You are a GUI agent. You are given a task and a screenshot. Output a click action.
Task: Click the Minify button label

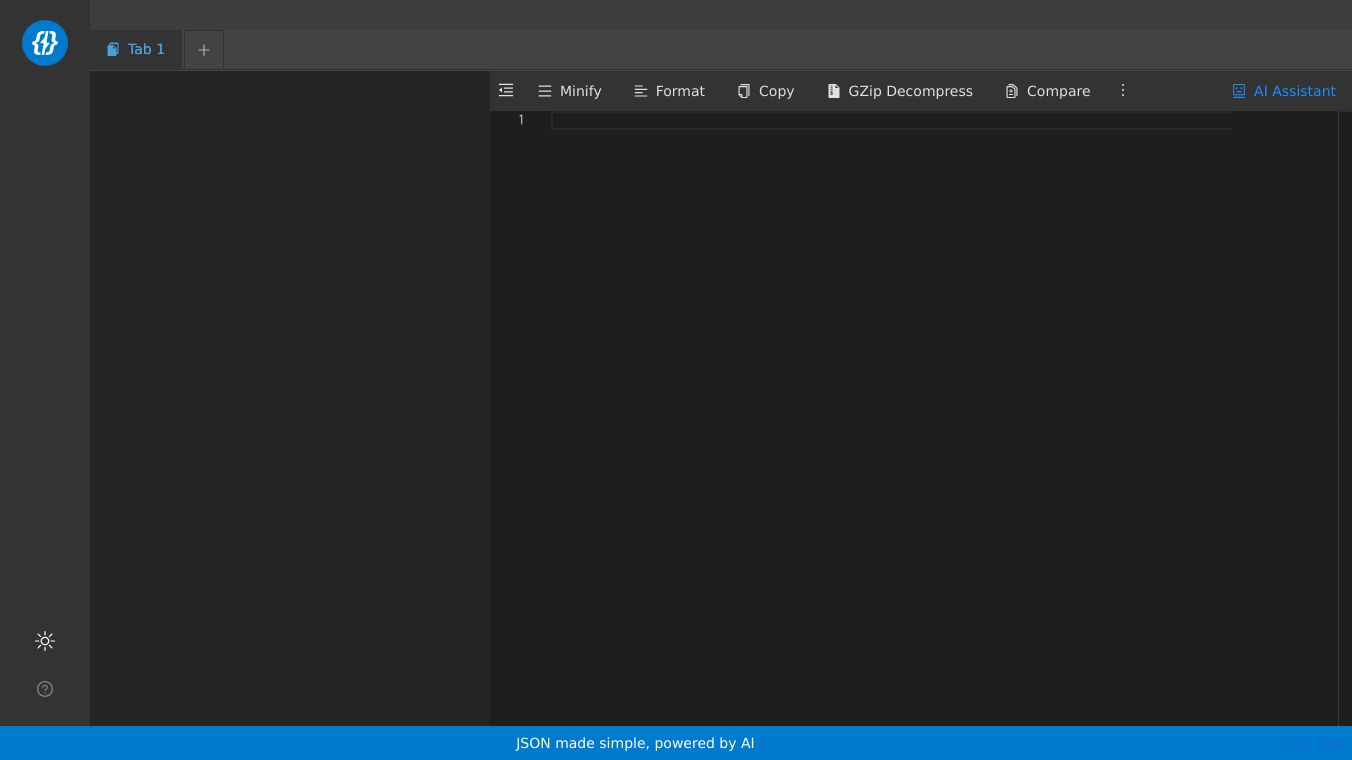coord(580,91)
